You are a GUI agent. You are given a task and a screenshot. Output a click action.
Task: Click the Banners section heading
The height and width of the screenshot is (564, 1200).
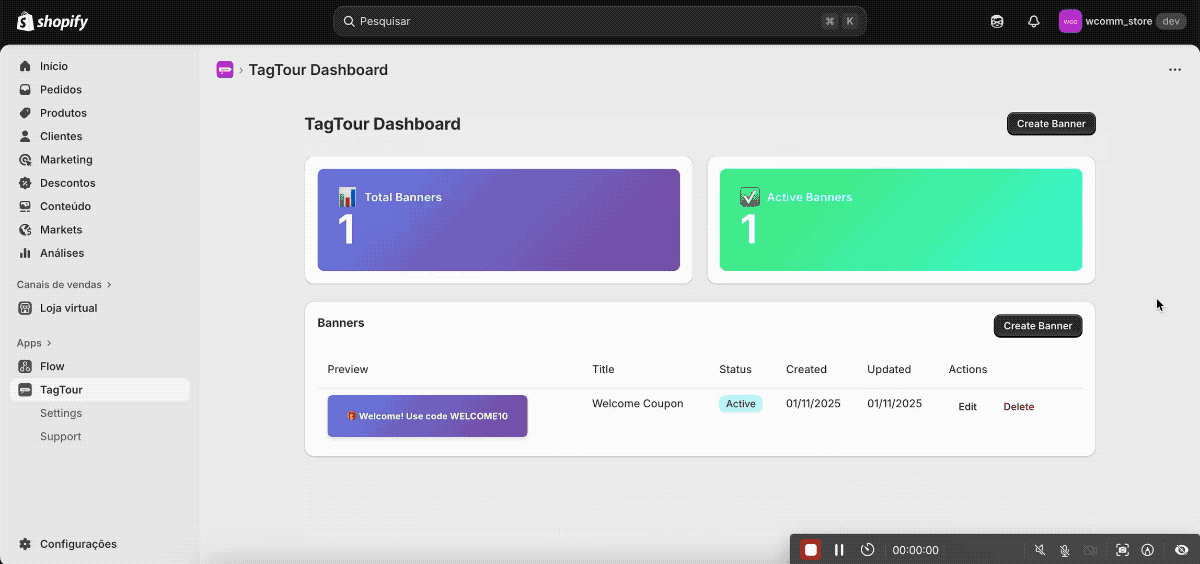click(341, 323)
